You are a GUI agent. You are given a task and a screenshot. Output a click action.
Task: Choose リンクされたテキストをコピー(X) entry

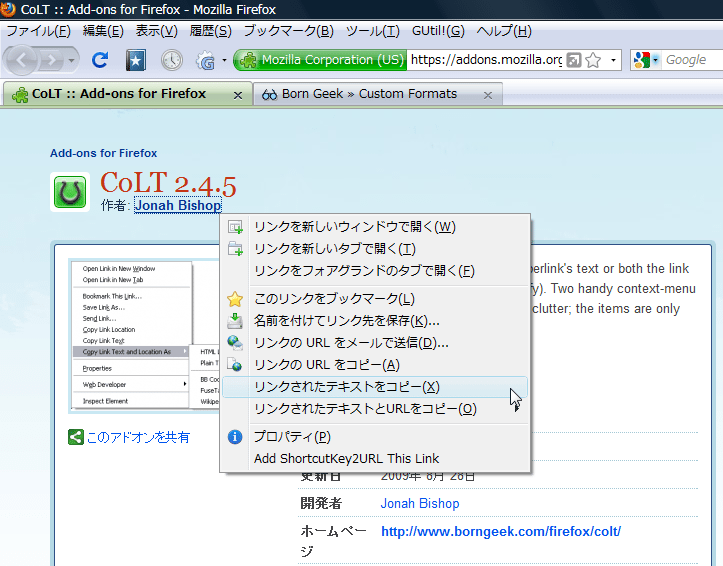pyautogui.click(x=375, y=387)
